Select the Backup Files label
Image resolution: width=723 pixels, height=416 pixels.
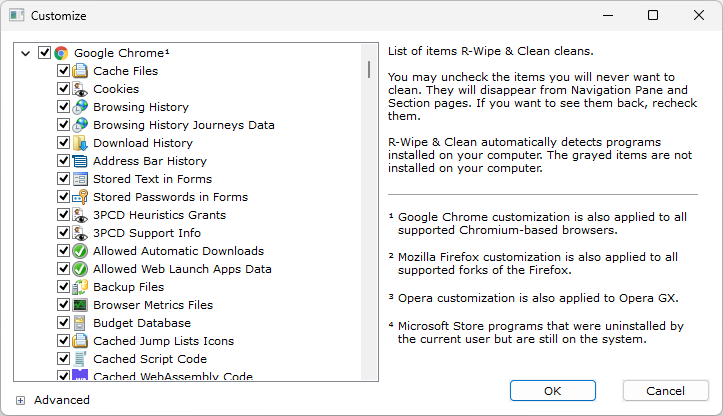[x=128, y=287]
